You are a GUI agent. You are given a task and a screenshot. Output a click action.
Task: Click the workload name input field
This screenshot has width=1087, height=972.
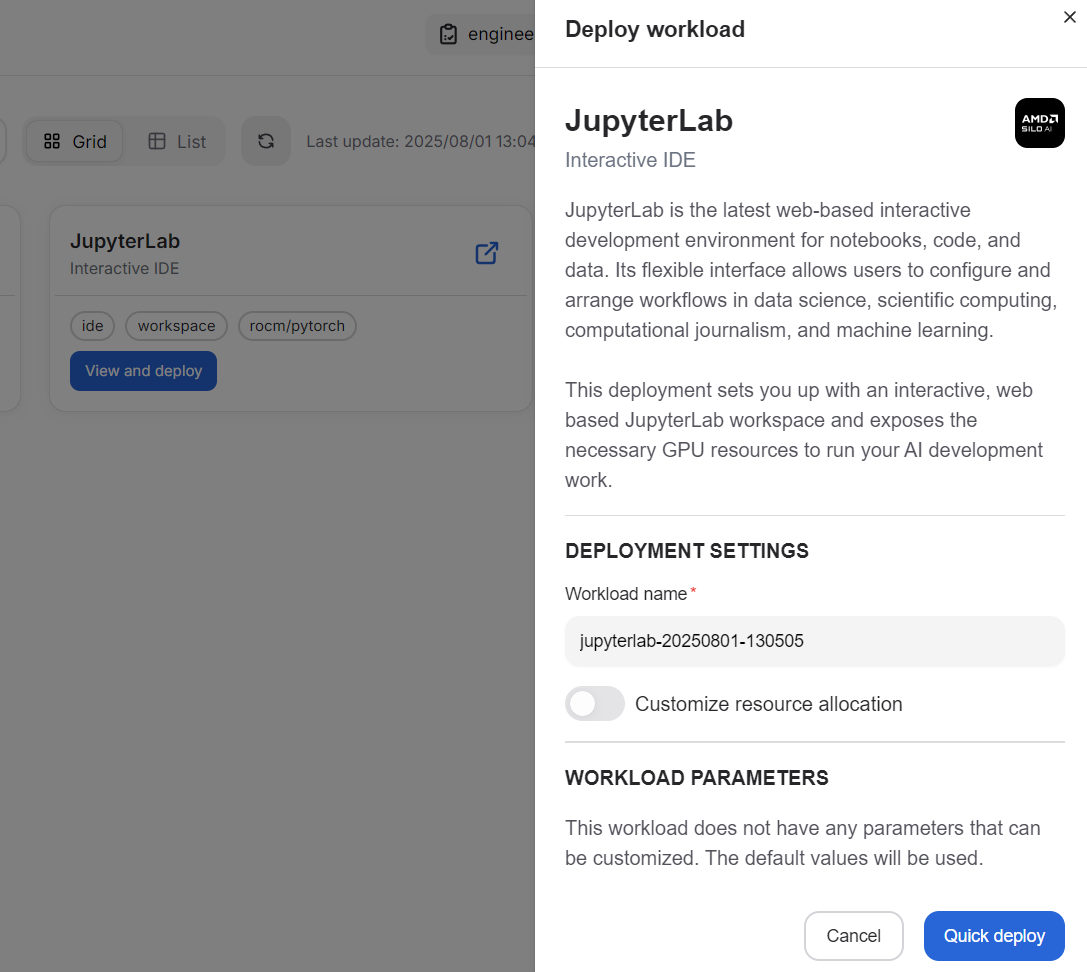pos(815,641)
